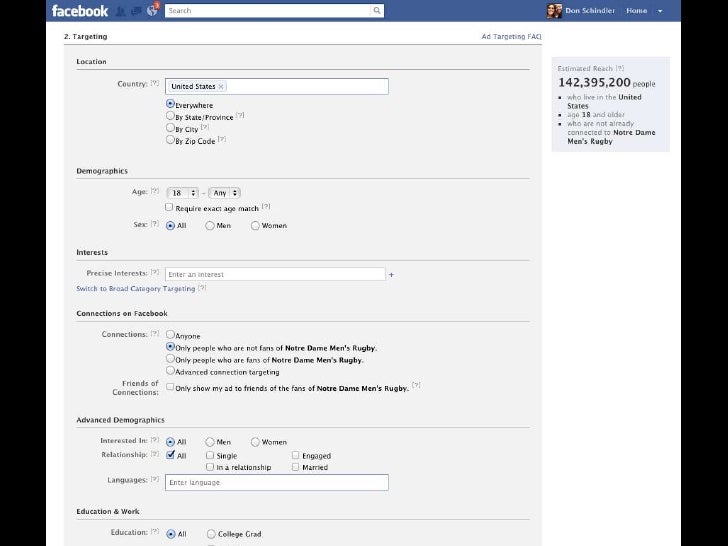Image resolution: width=728 pixels, height=546 pixels.
Task: Select Women under Sex
Action: pos(255,226)
